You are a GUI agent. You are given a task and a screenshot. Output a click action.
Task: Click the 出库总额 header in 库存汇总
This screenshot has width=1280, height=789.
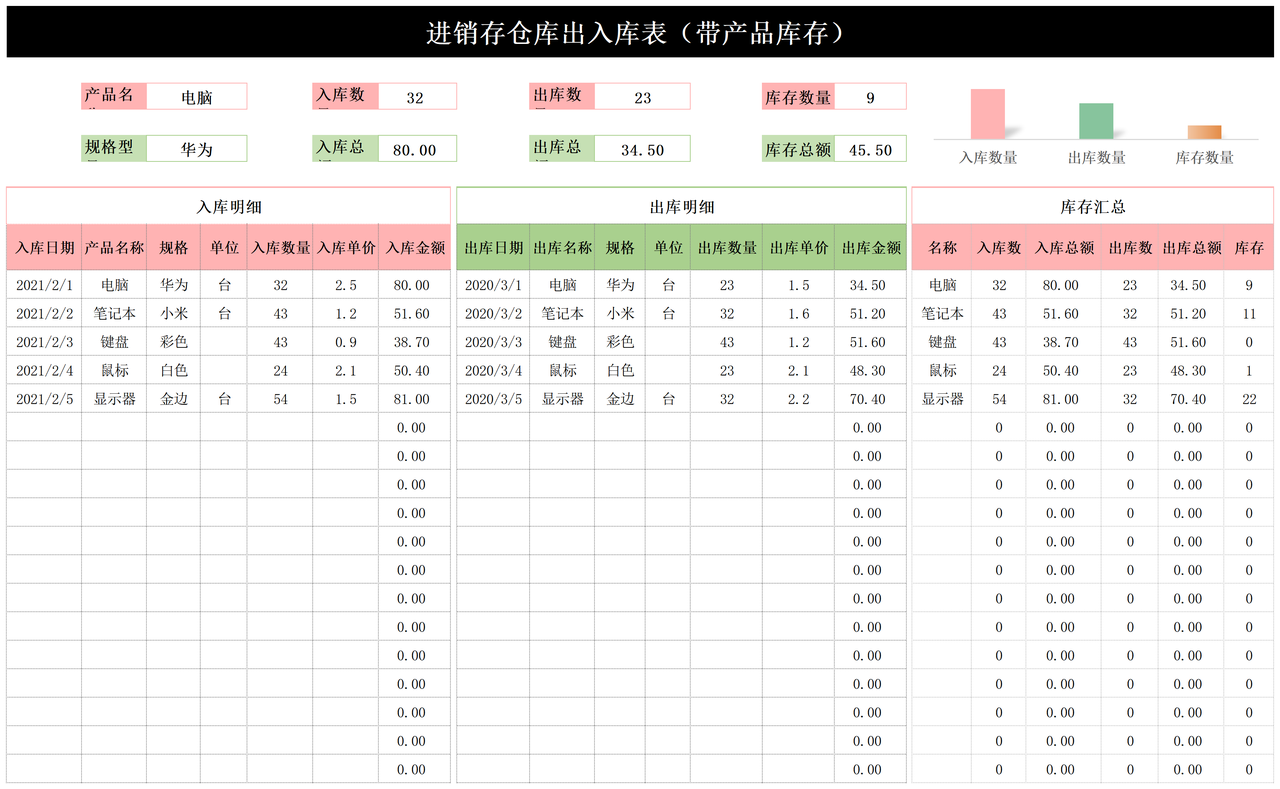coord(1191,247)
